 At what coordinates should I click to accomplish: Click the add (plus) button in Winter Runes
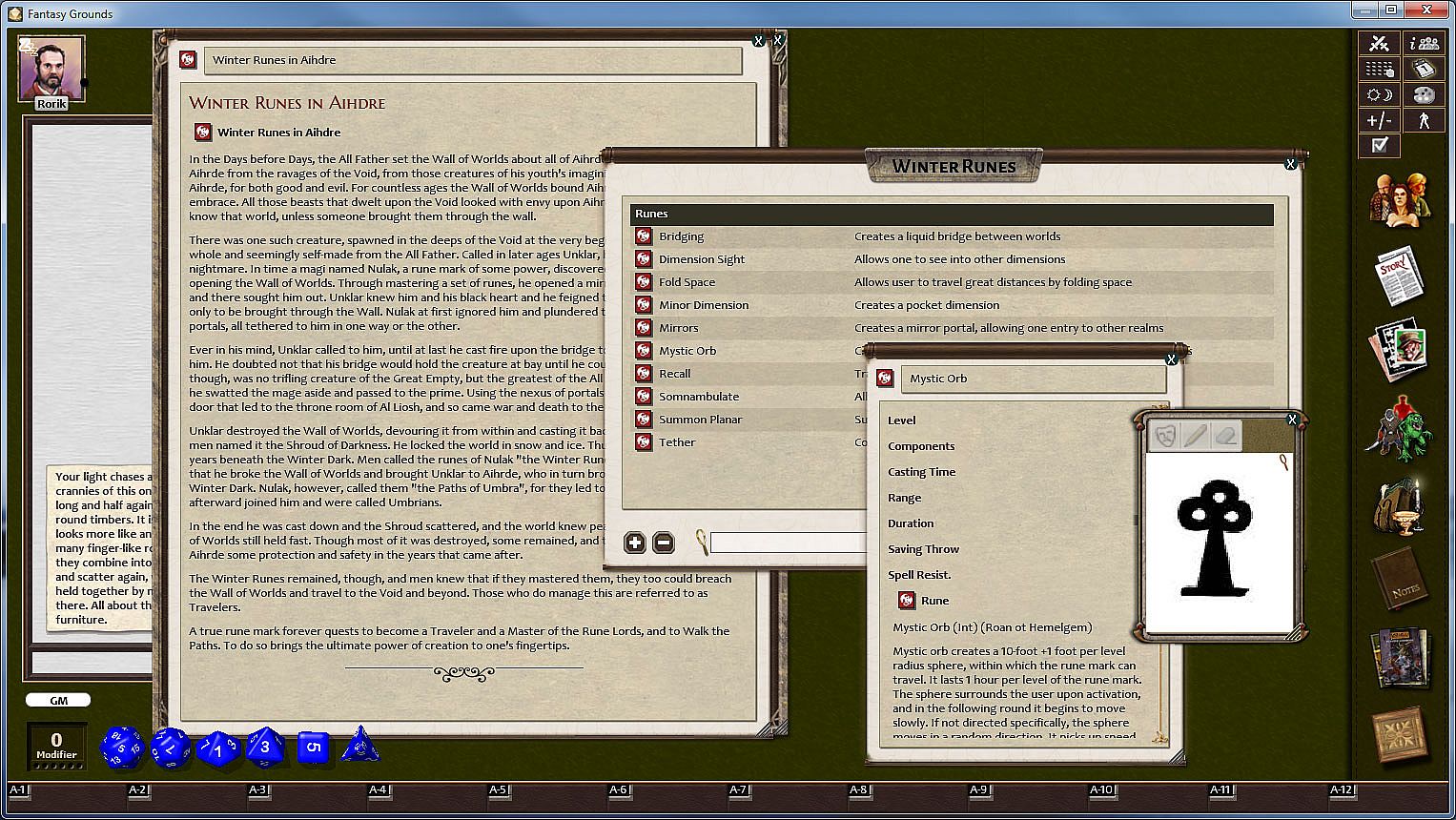pyautogui.click(x=635, y=543)
